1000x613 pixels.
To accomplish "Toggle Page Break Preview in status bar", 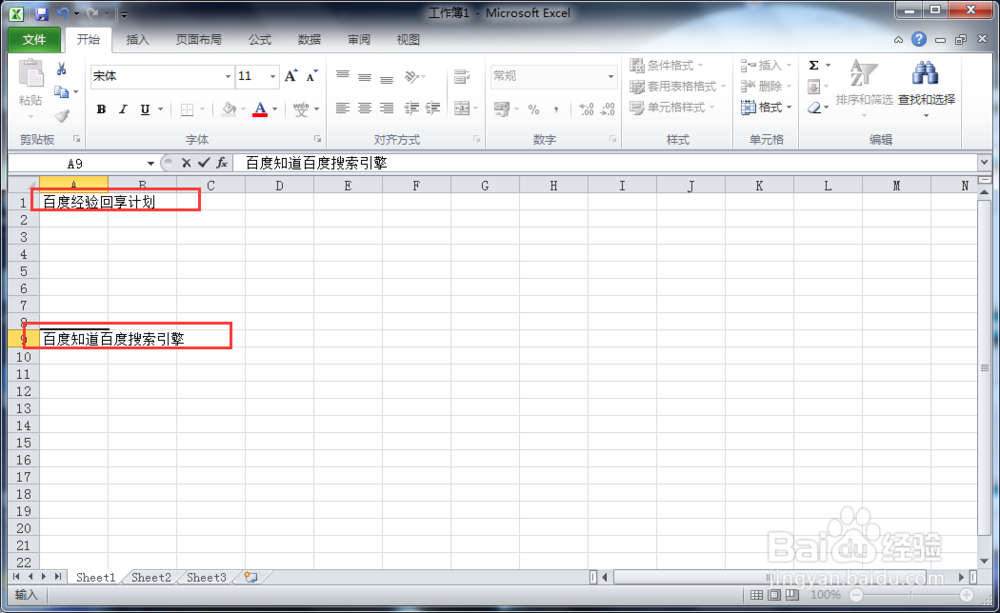I will pyautogui.click(x=792, y=595).
